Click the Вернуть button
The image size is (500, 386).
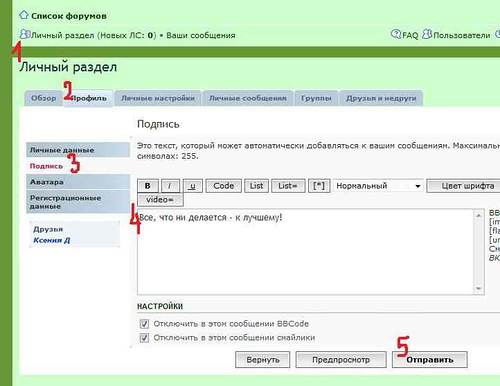point(263,360)
